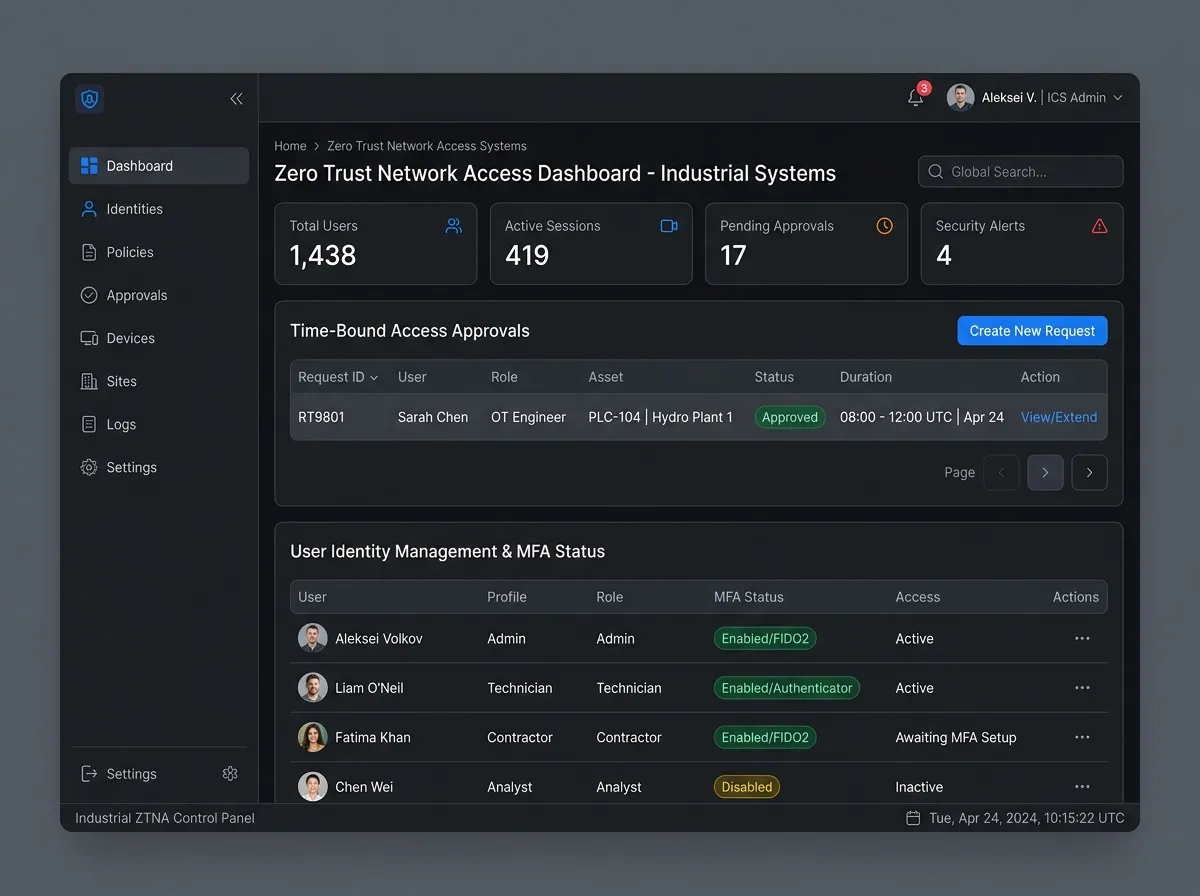This screenshot has height=896, width=1200.
Task: Open the Total Users 1,438 card
Action: (376, 244)
